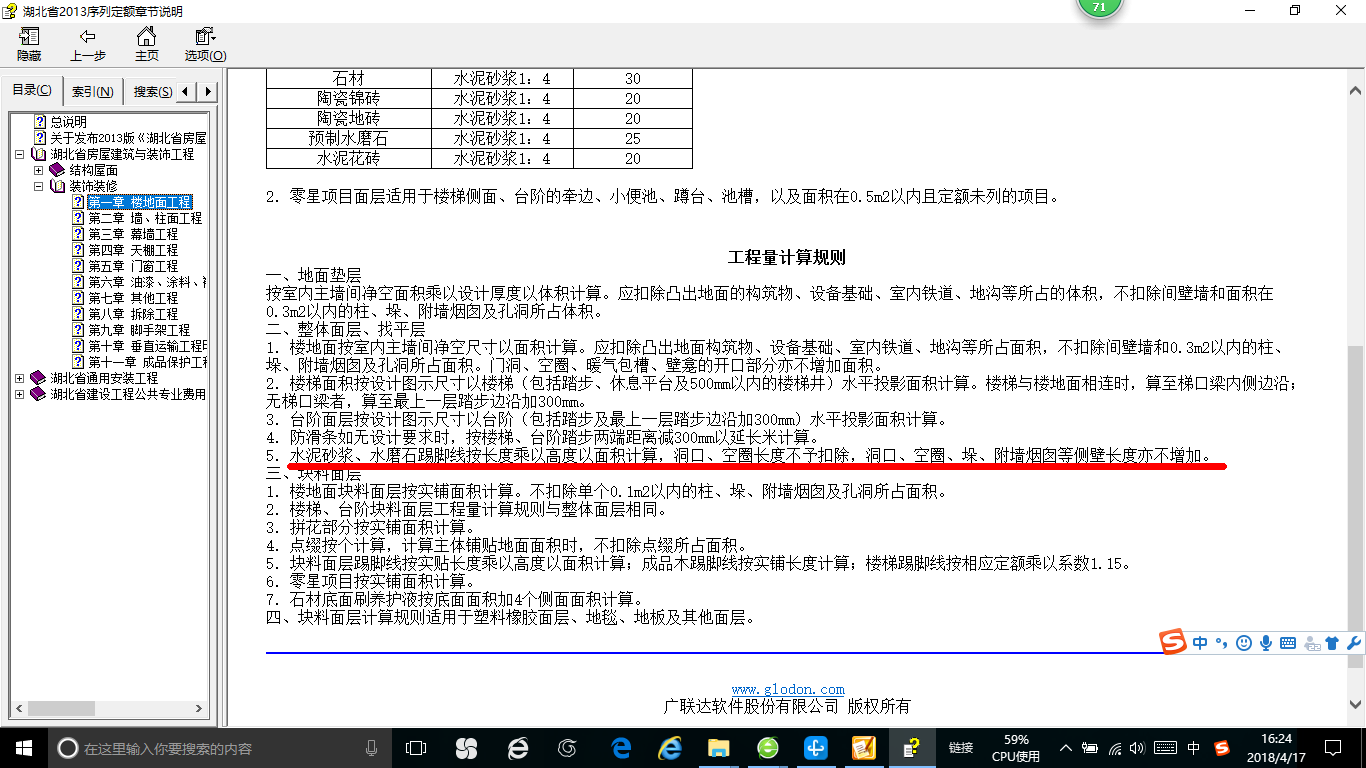This screenshot has height=768, width=1366.
Task: Open the help viewer taskbar icon
Action: [x=911, y=748]
